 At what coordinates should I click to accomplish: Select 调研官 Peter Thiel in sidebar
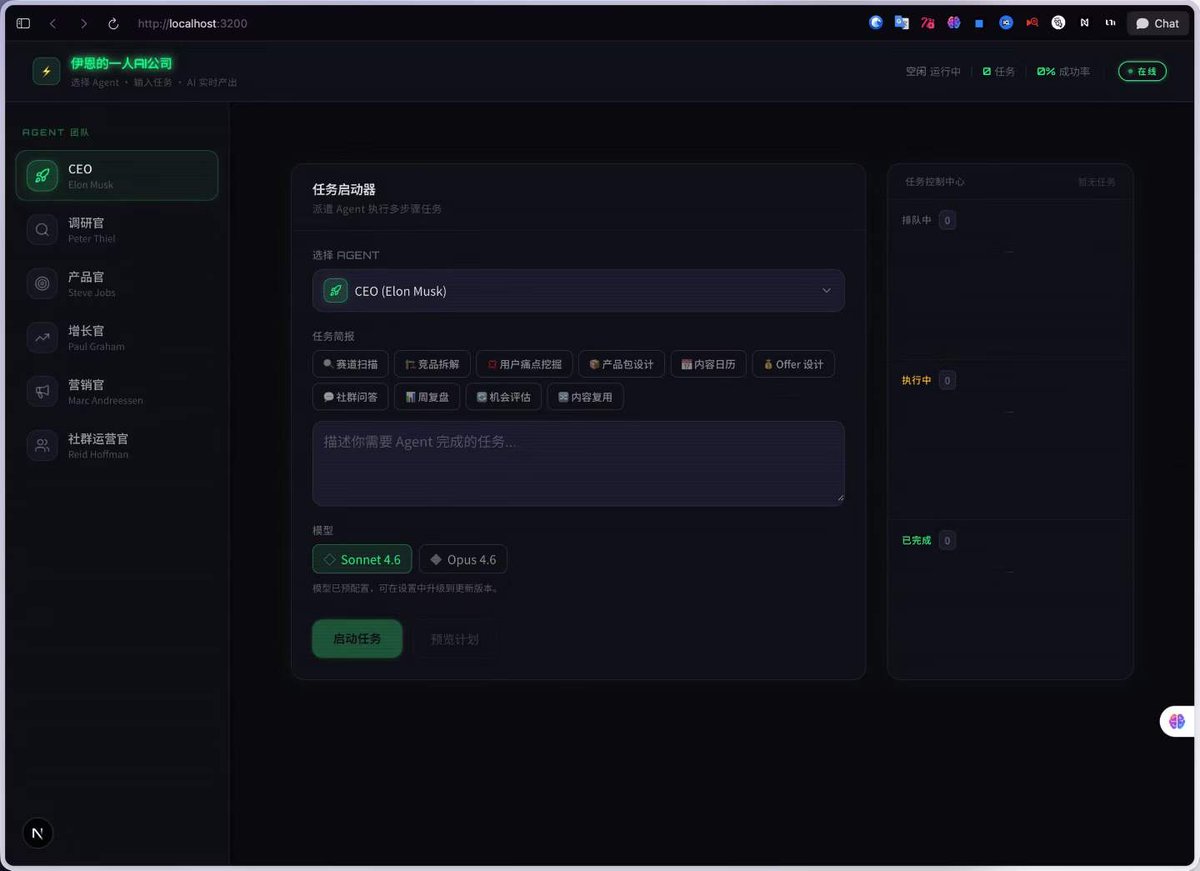pyautogui.click(x=117, y=229)
